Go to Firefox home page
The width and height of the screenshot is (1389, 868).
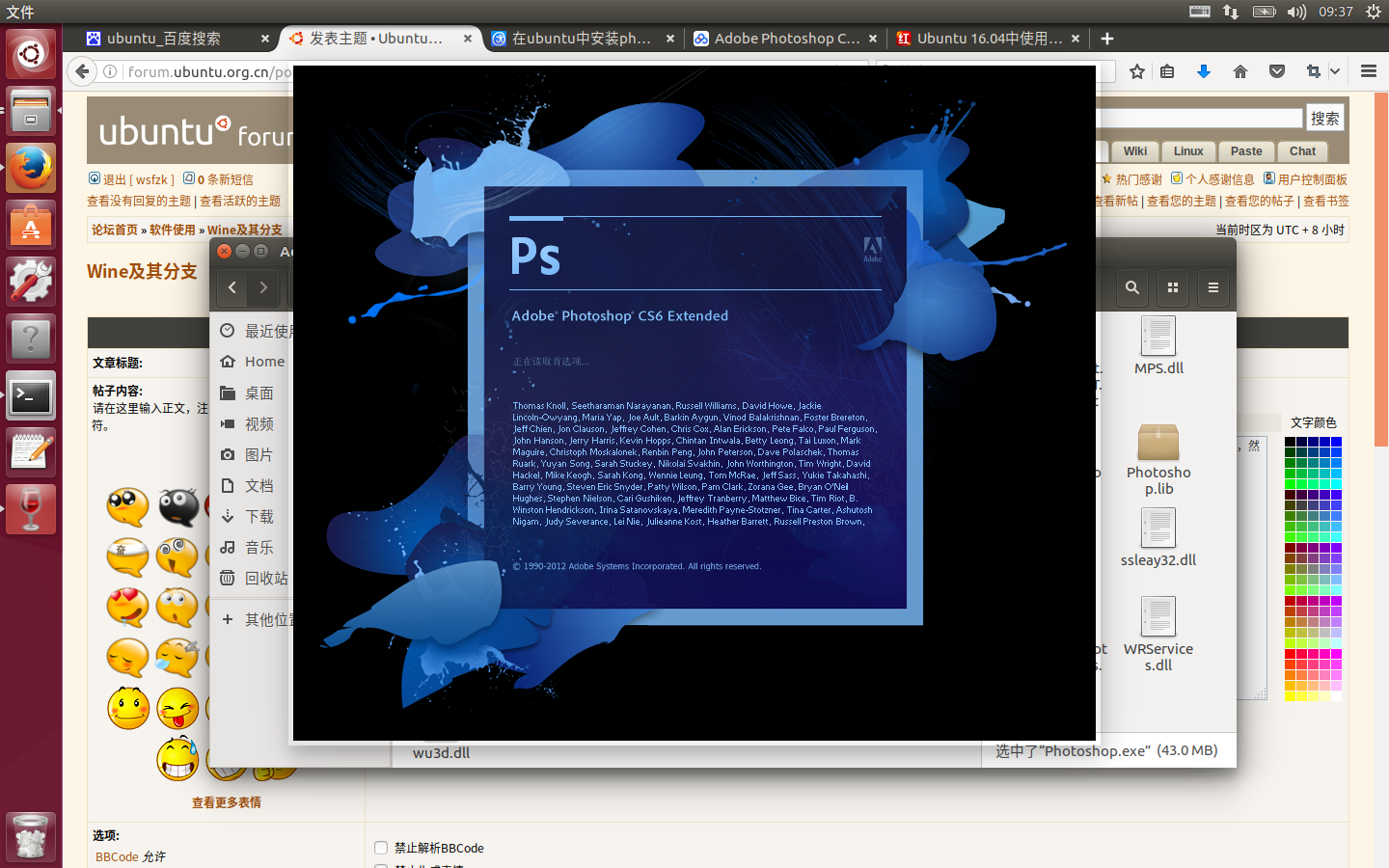pos(1240,71)
